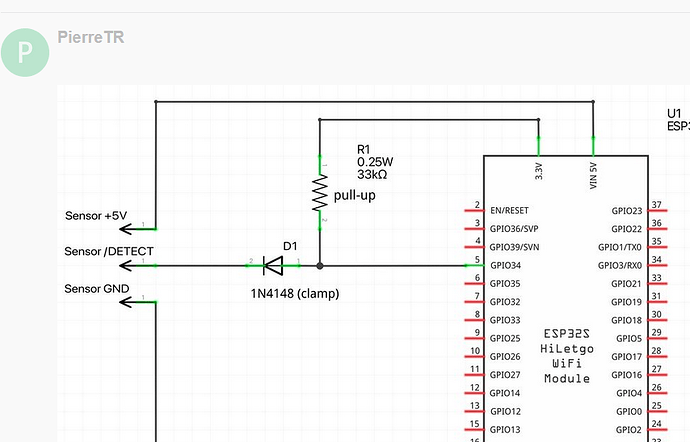Image resolution: width=690 pixels, height=442 pixels.
Task: Click the GPIO36/SVP pin 3
Action: 474,228
